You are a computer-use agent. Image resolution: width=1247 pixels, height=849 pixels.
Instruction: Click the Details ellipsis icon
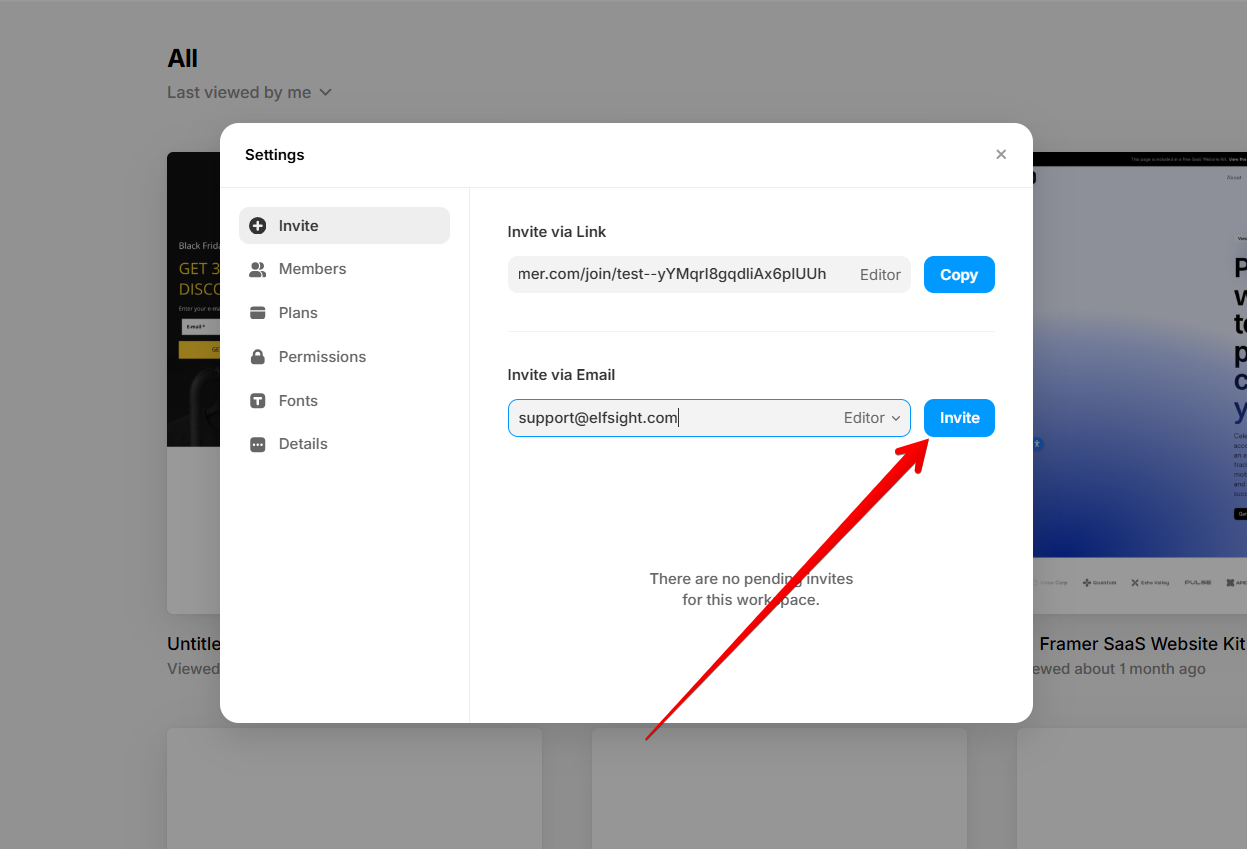[258, 444]
